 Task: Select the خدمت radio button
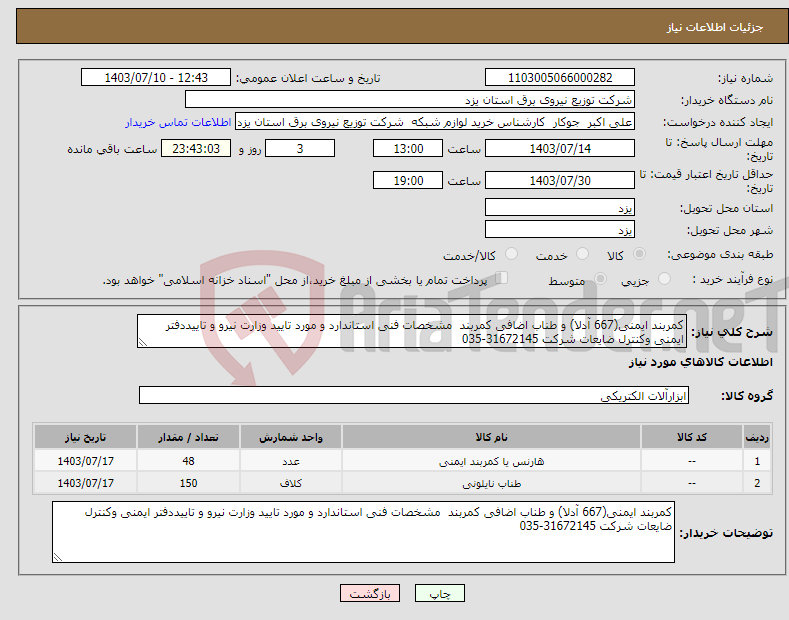pos(582,254)
